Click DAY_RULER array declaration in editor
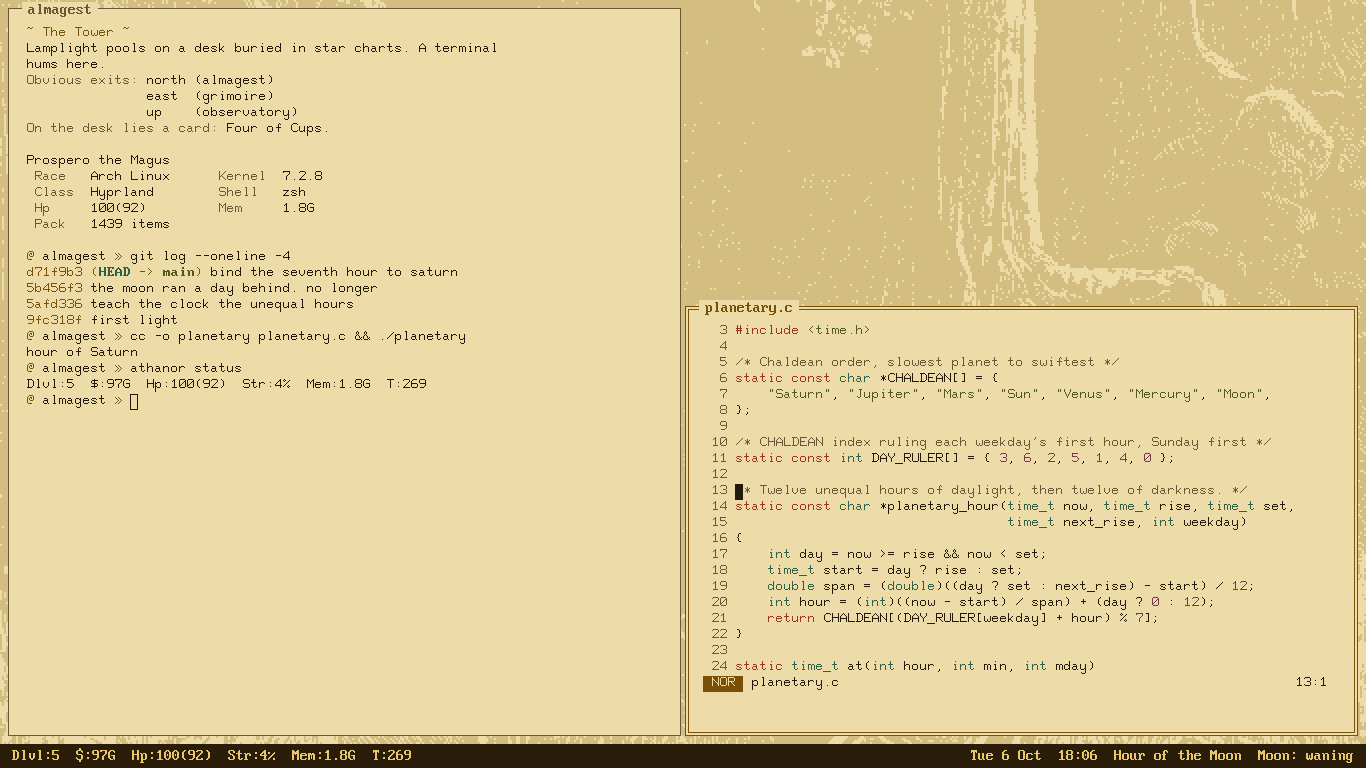This screenshot has height=768, width=1366. 955,458
